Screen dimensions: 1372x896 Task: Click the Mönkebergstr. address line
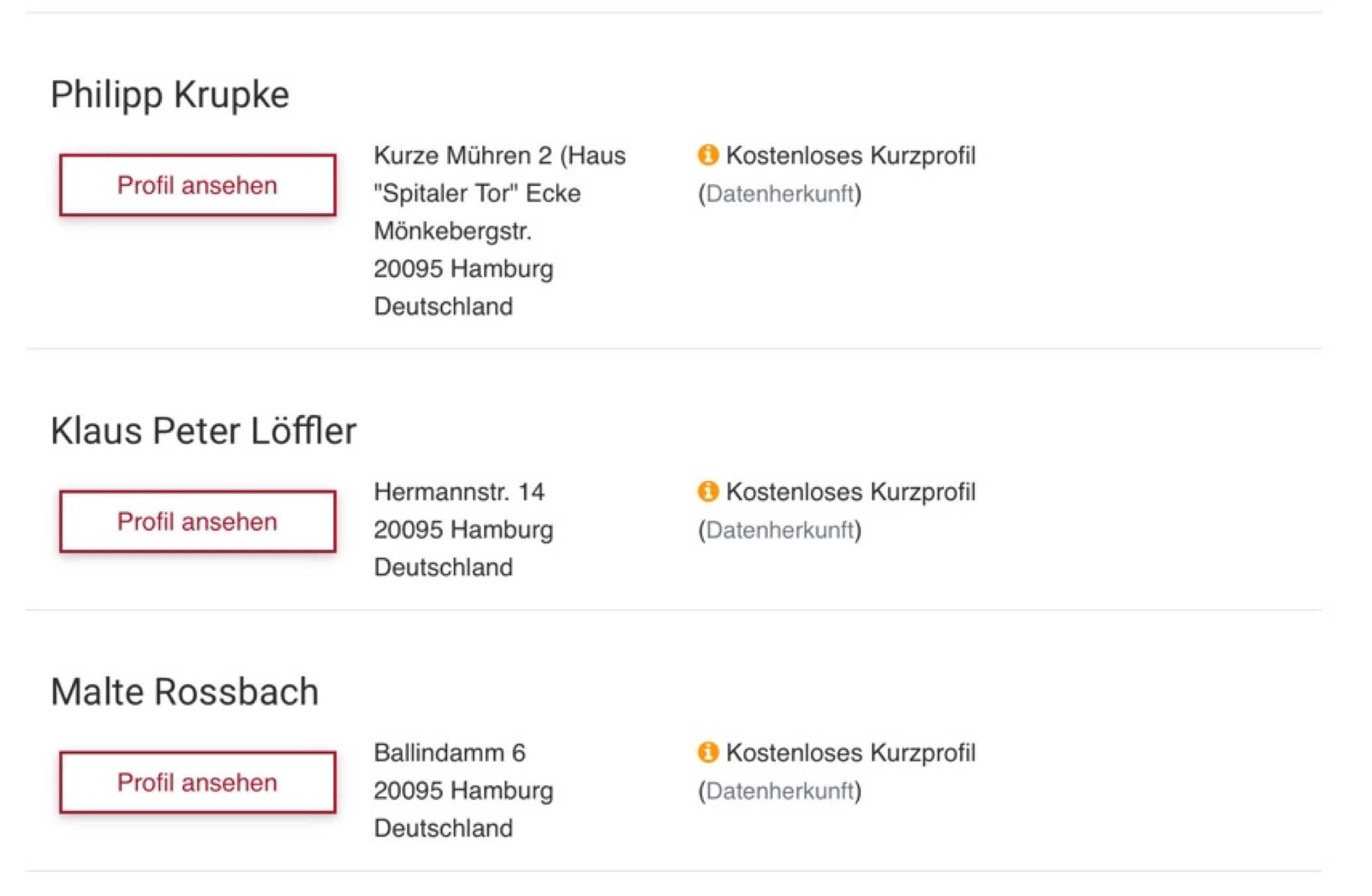point(452,231)
